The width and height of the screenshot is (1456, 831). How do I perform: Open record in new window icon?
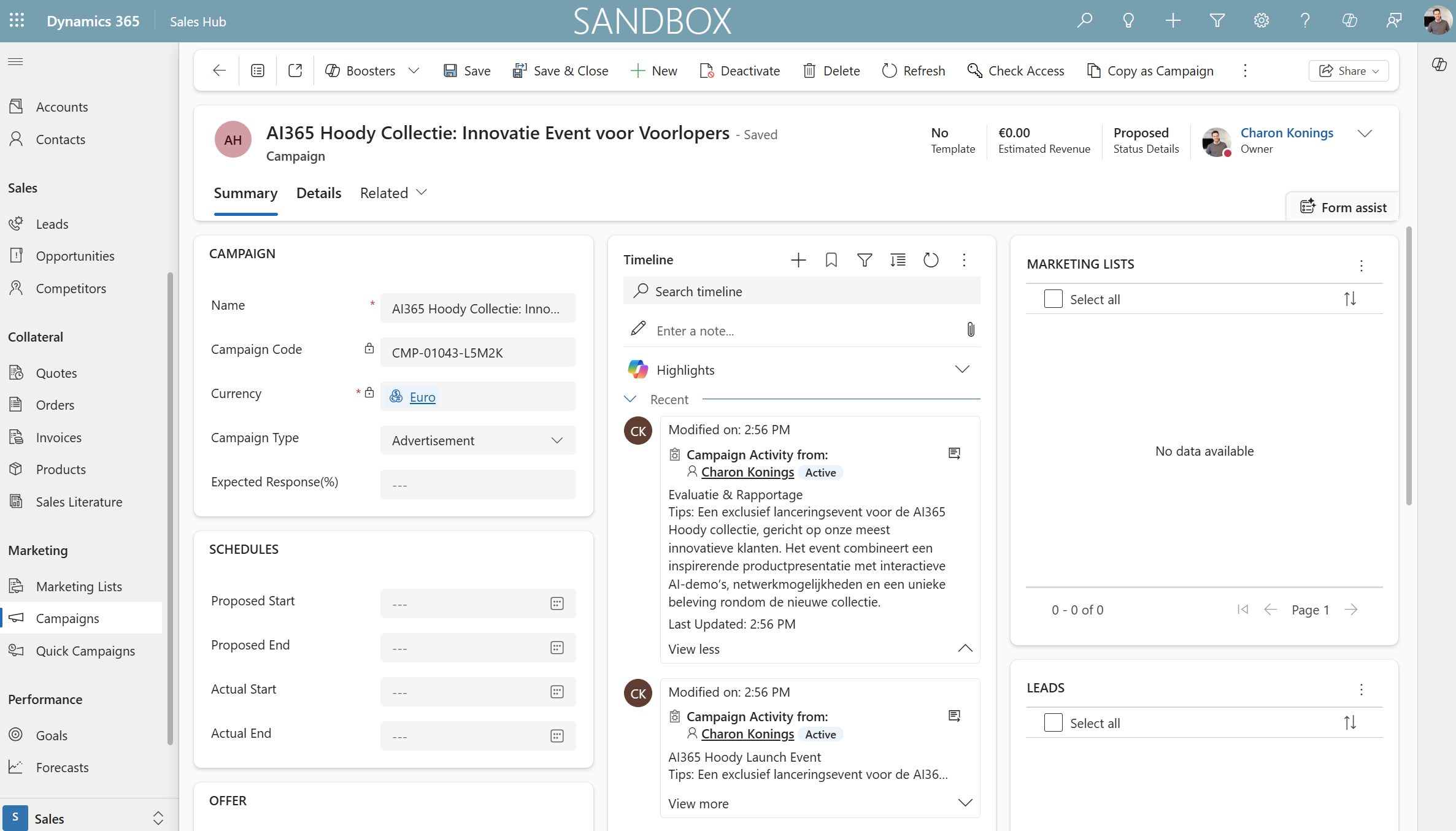click(295, 71)
